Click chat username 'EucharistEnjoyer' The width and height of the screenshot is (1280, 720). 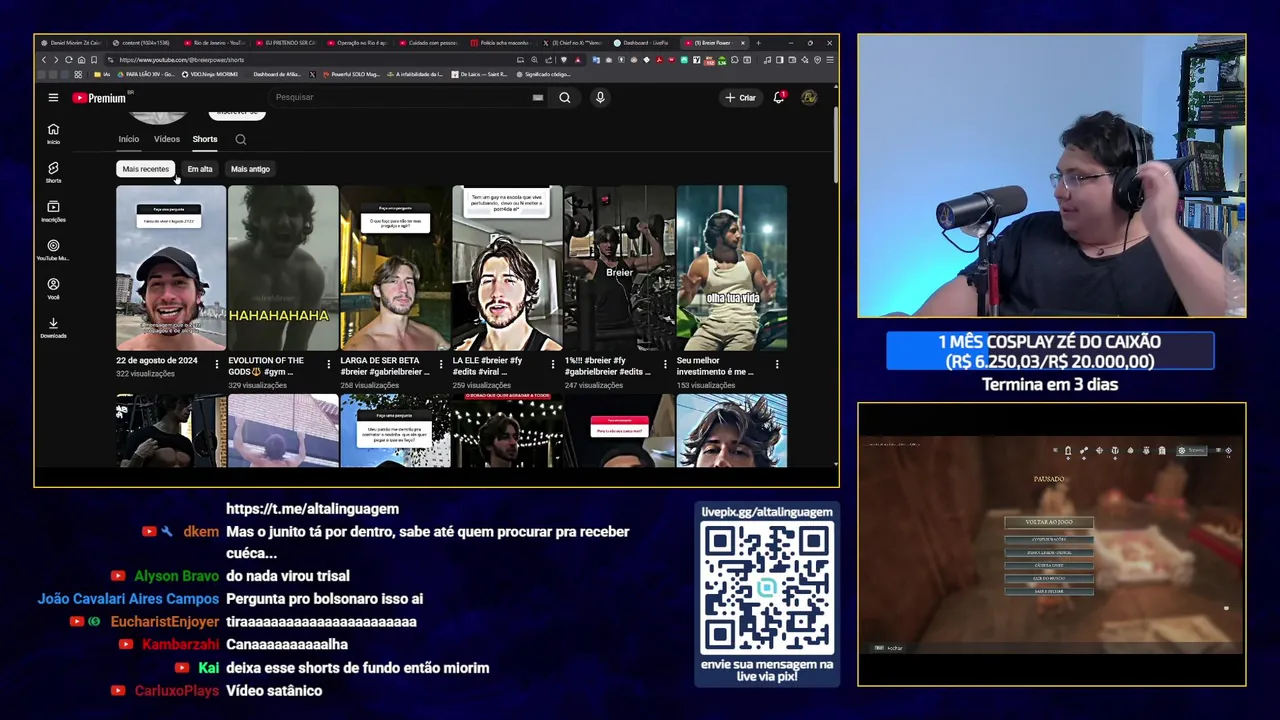164,622
